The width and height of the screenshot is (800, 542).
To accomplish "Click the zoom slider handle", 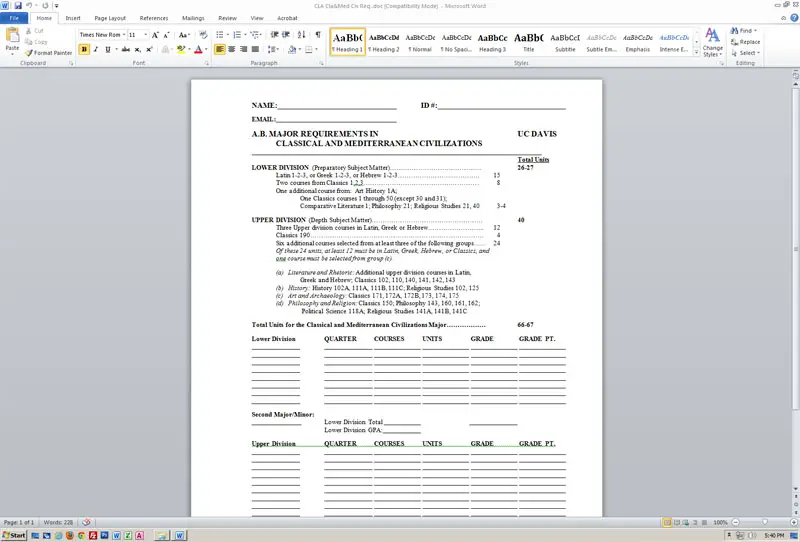I will pos(764,522).
